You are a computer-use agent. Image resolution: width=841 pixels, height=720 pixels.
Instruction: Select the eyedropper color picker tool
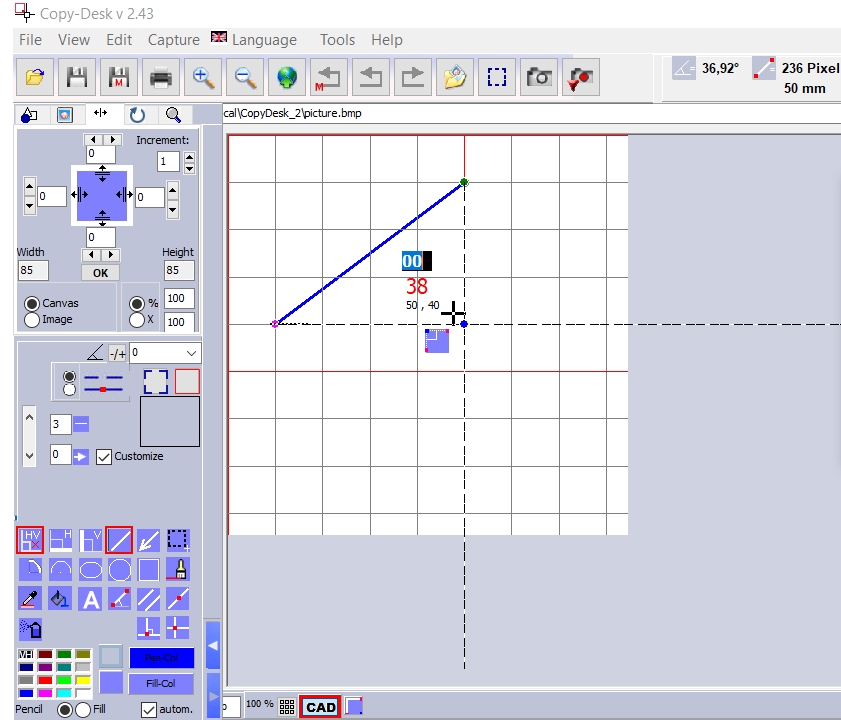click(x=30, y=599)
